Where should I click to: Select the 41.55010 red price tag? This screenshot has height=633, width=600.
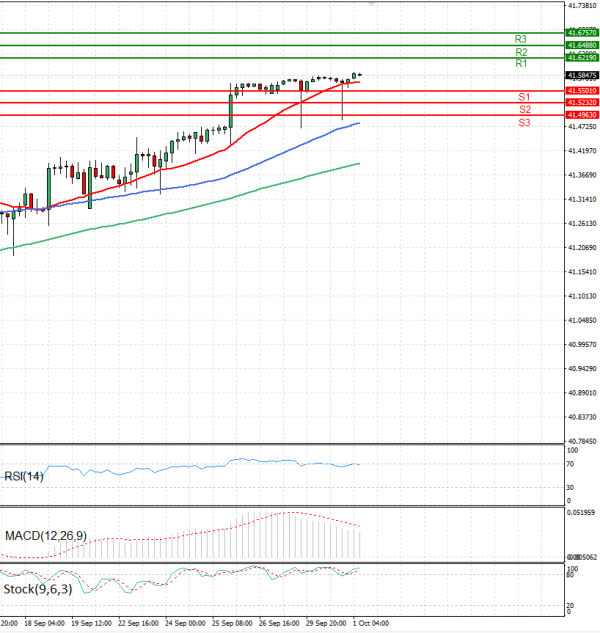point(582,91)
